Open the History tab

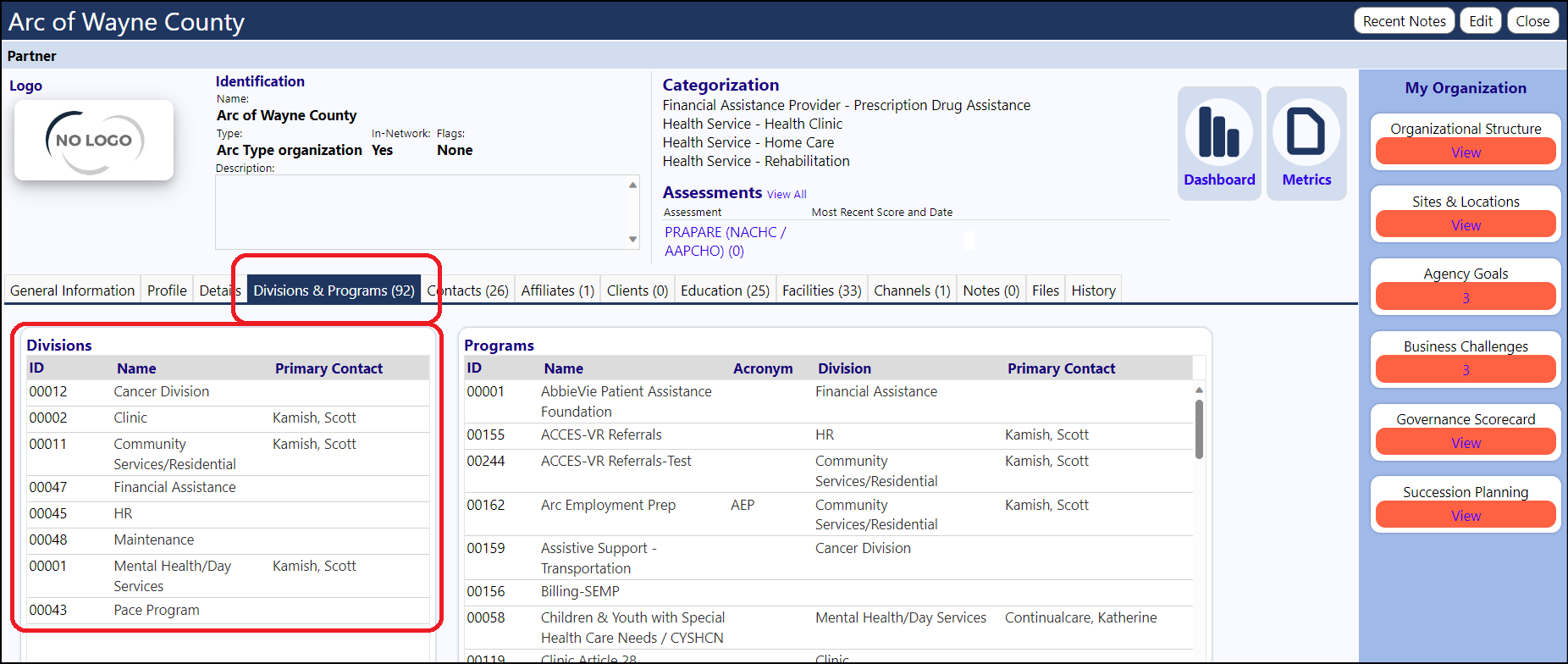[x=1093, y=290]
